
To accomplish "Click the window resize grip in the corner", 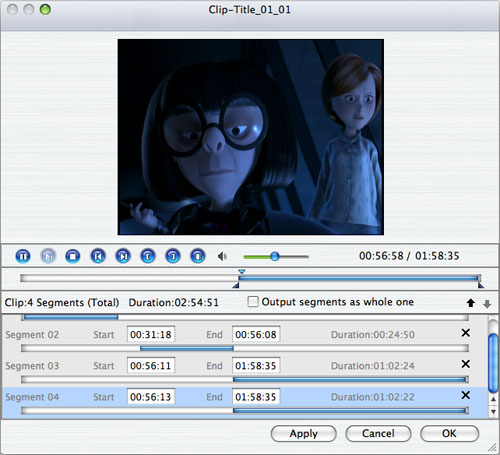I will 492,448.
